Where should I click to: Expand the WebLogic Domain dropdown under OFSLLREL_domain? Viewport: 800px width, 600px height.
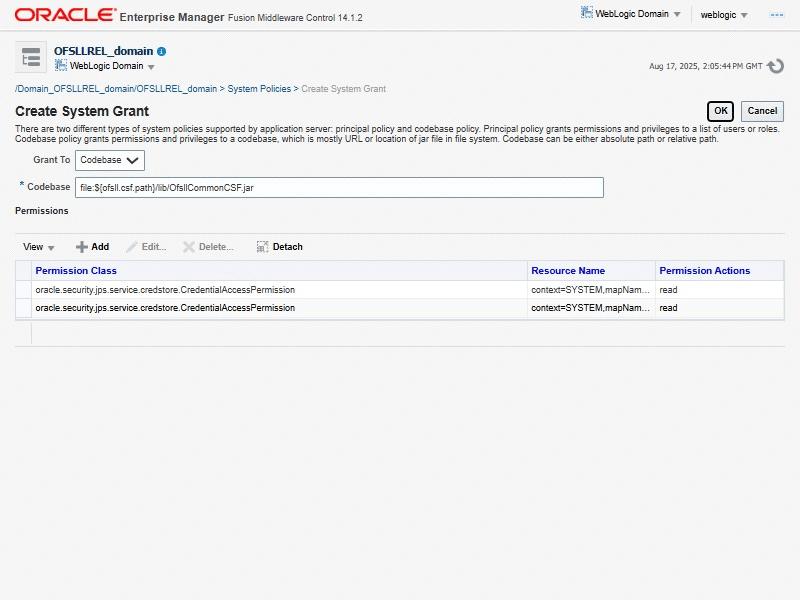coord(151,67)
